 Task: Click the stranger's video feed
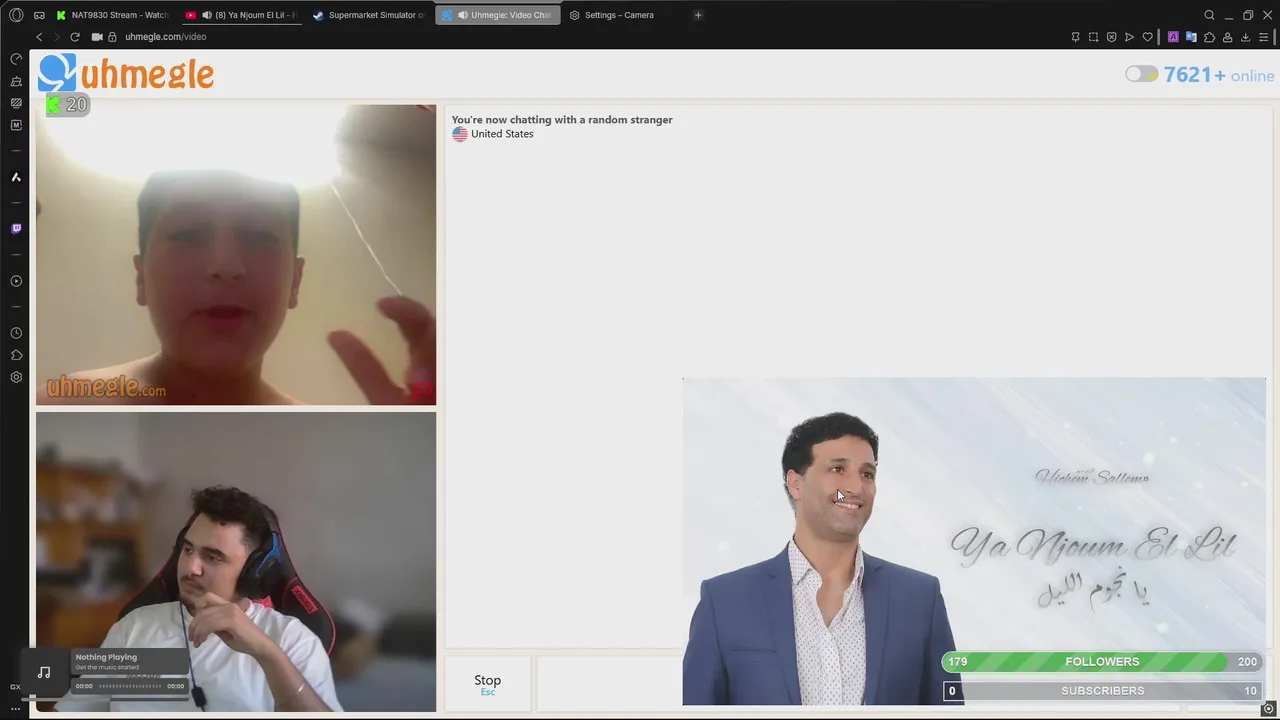tap(236, 255)
